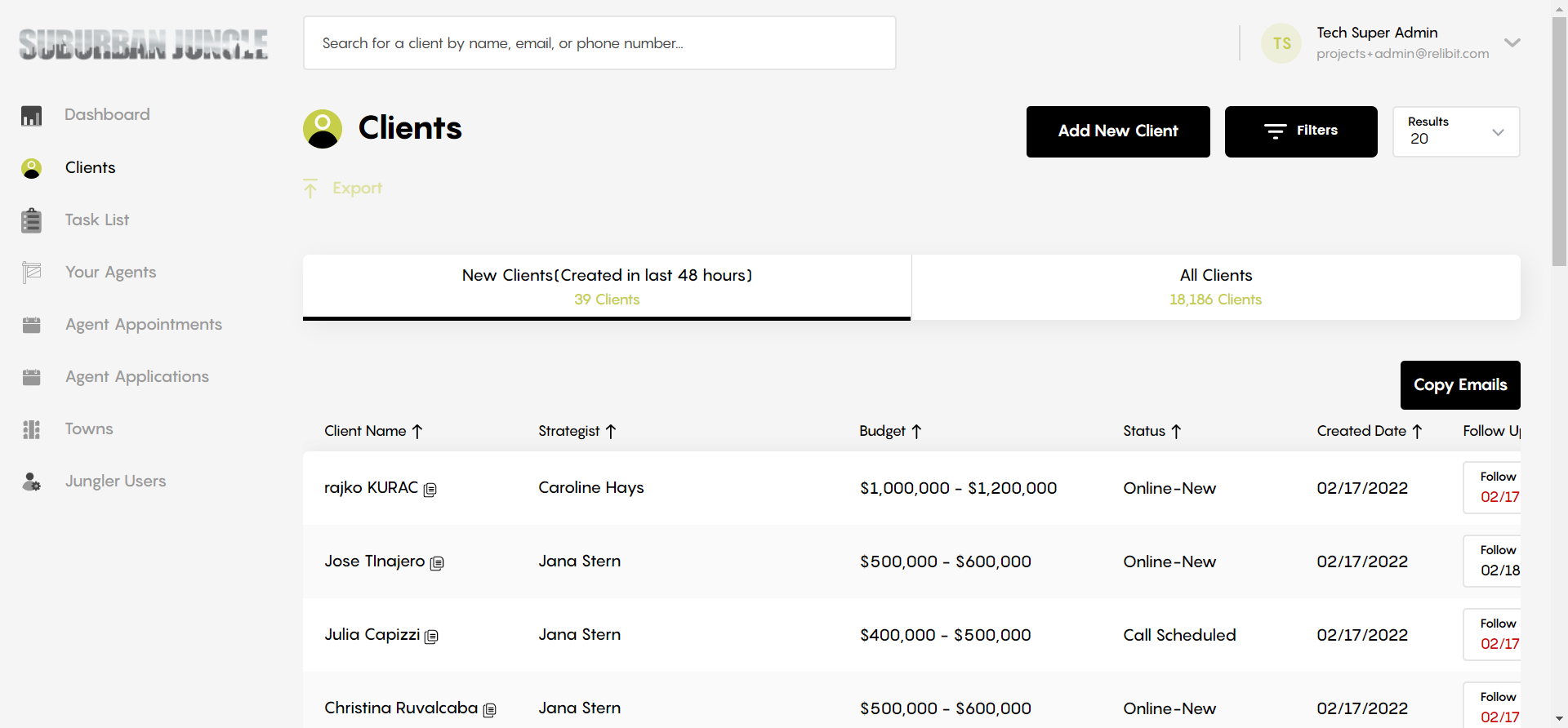Select the Your Agents flag icon
The height and width of the screenshot is (728, 1568).
[x=31, y=273]
